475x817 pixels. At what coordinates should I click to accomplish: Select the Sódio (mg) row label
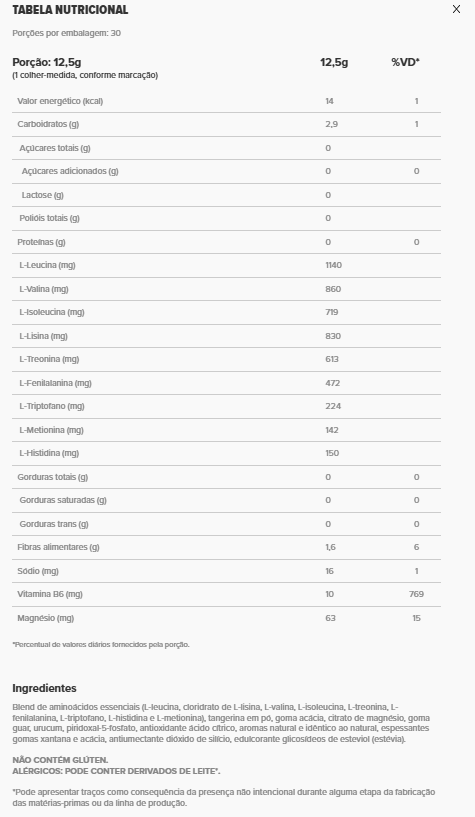point(38,571)
